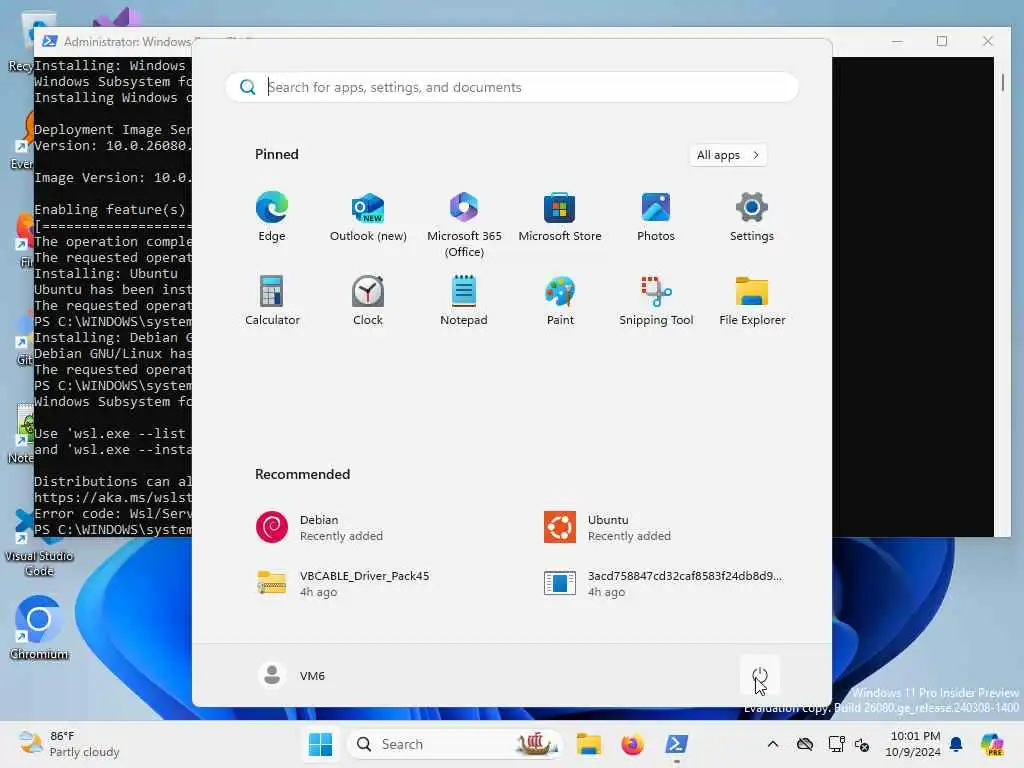The height and width of the screenshot is (768, 1024).
Task: Minimize the Administrator PowerShell window
Action: point(897,41)
